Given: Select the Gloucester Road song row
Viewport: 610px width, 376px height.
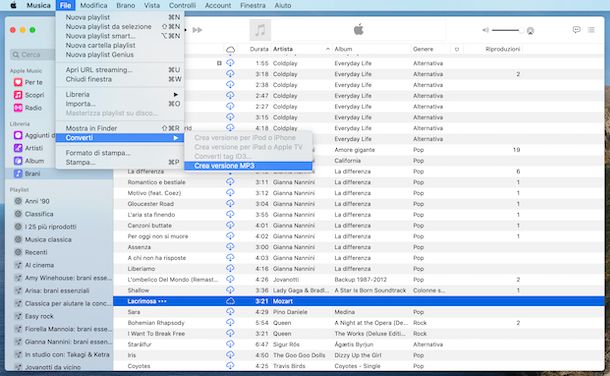Looking at the screenshot, I should 359,204.
